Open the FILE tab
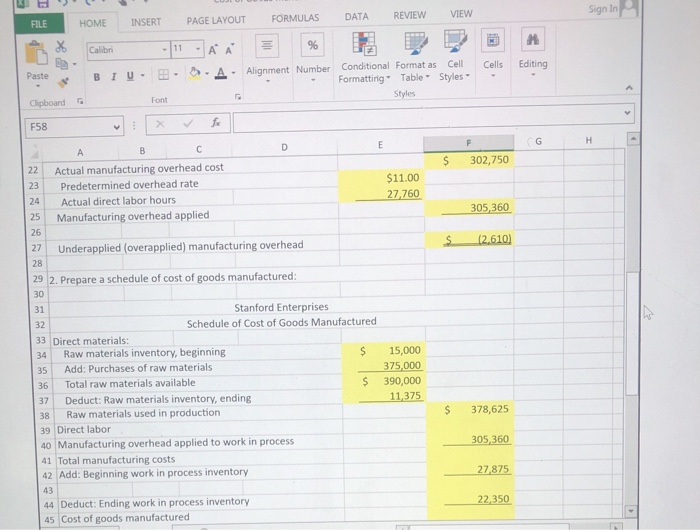The width and height of the screenshot is (700, 530). click(39, 24)
